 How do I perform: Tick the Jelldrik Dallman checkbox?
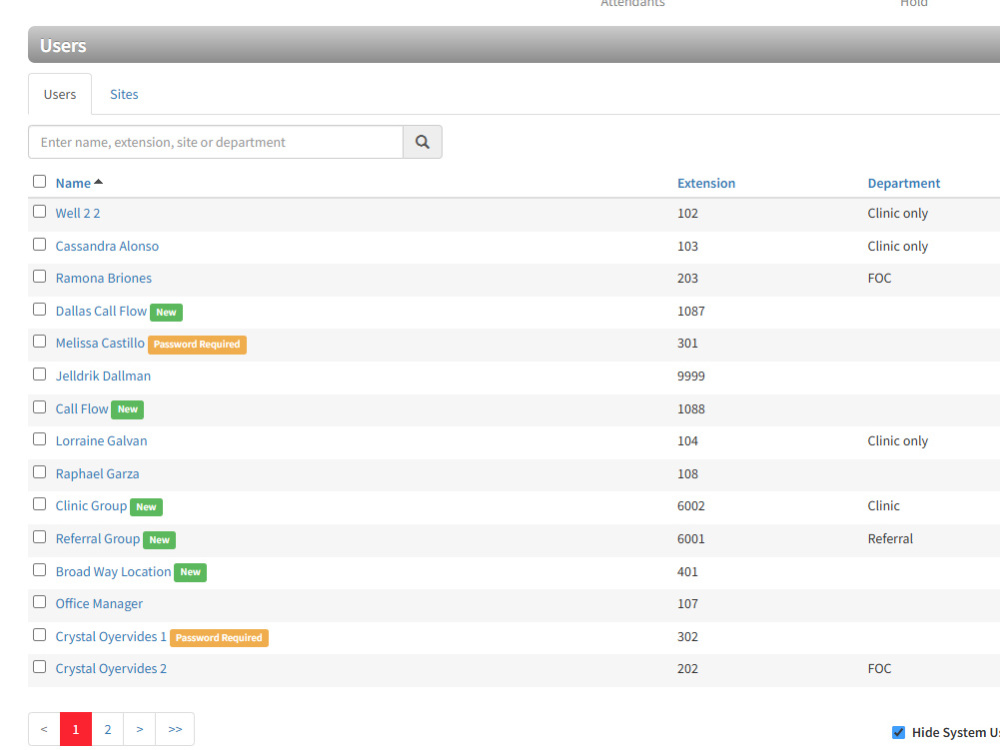(x=40, y=374)
